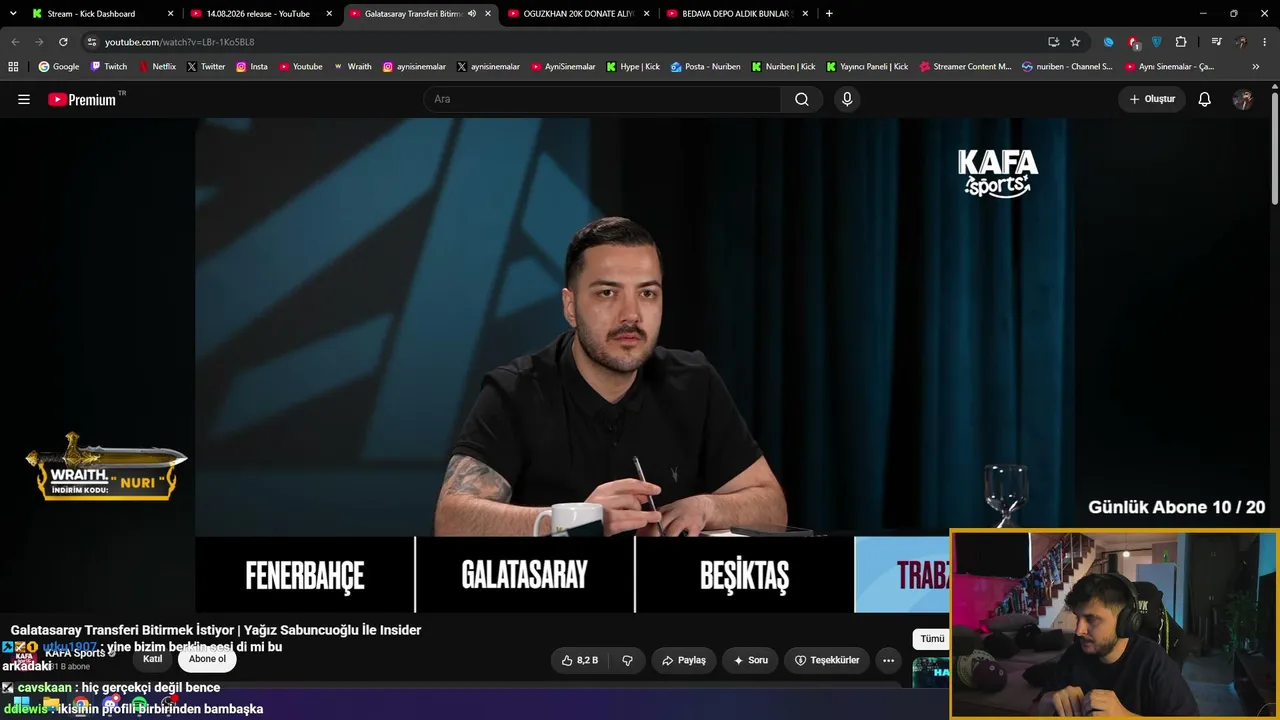The width and height of the screenshot is (1280, 720).
Task: Open the Chrome three-dot menu
Action: 1265,42
